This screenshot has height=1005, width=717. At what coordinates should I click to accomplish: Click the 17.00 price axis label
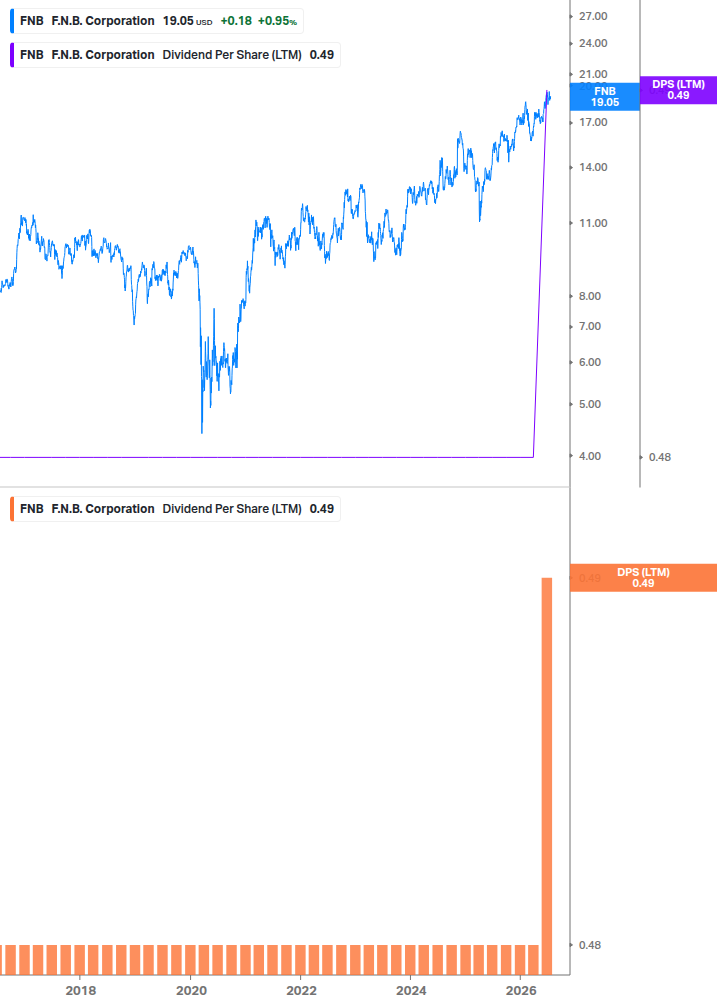point(593,122)
